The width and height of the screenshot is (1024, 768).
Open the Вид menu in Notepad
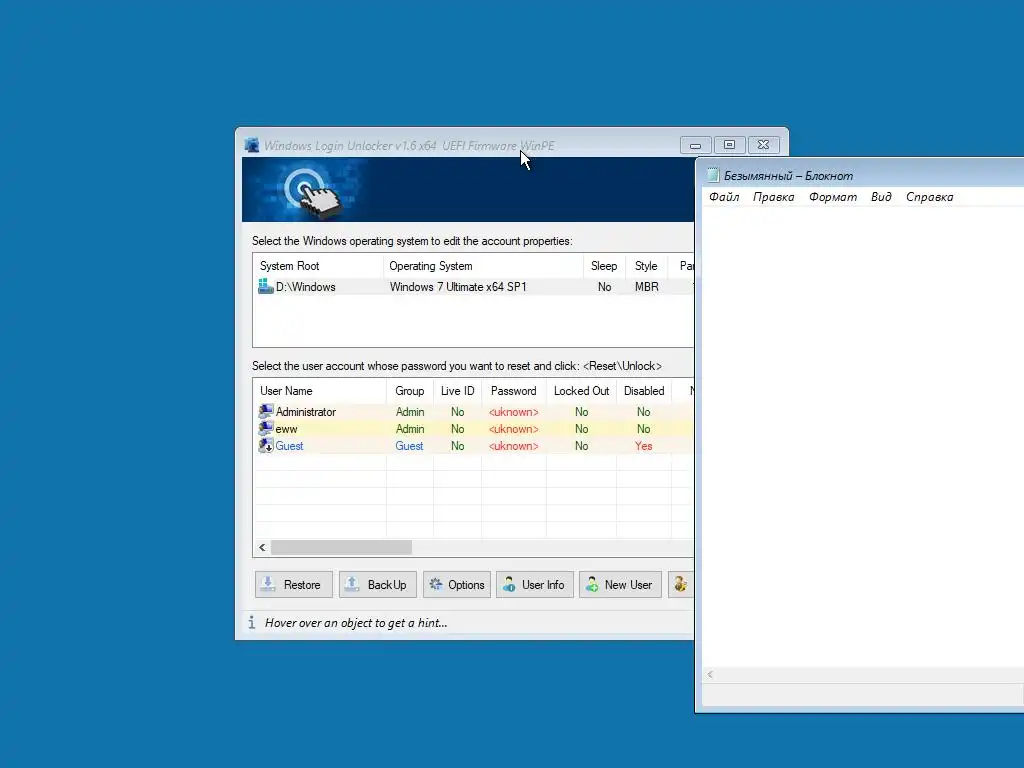(881, 197)
